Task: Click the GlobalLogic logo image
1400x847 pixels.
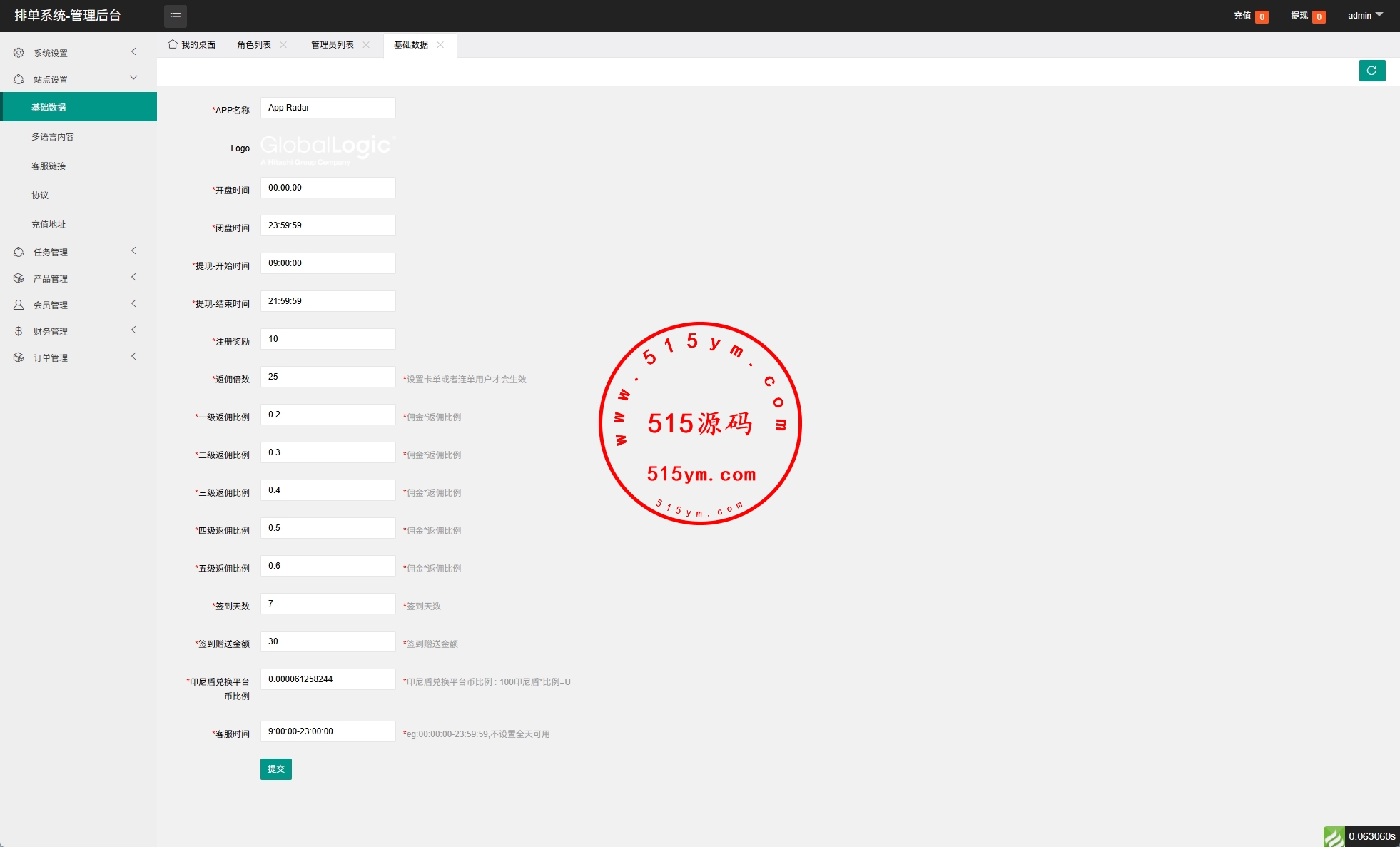Action: (x=327, y=148)
